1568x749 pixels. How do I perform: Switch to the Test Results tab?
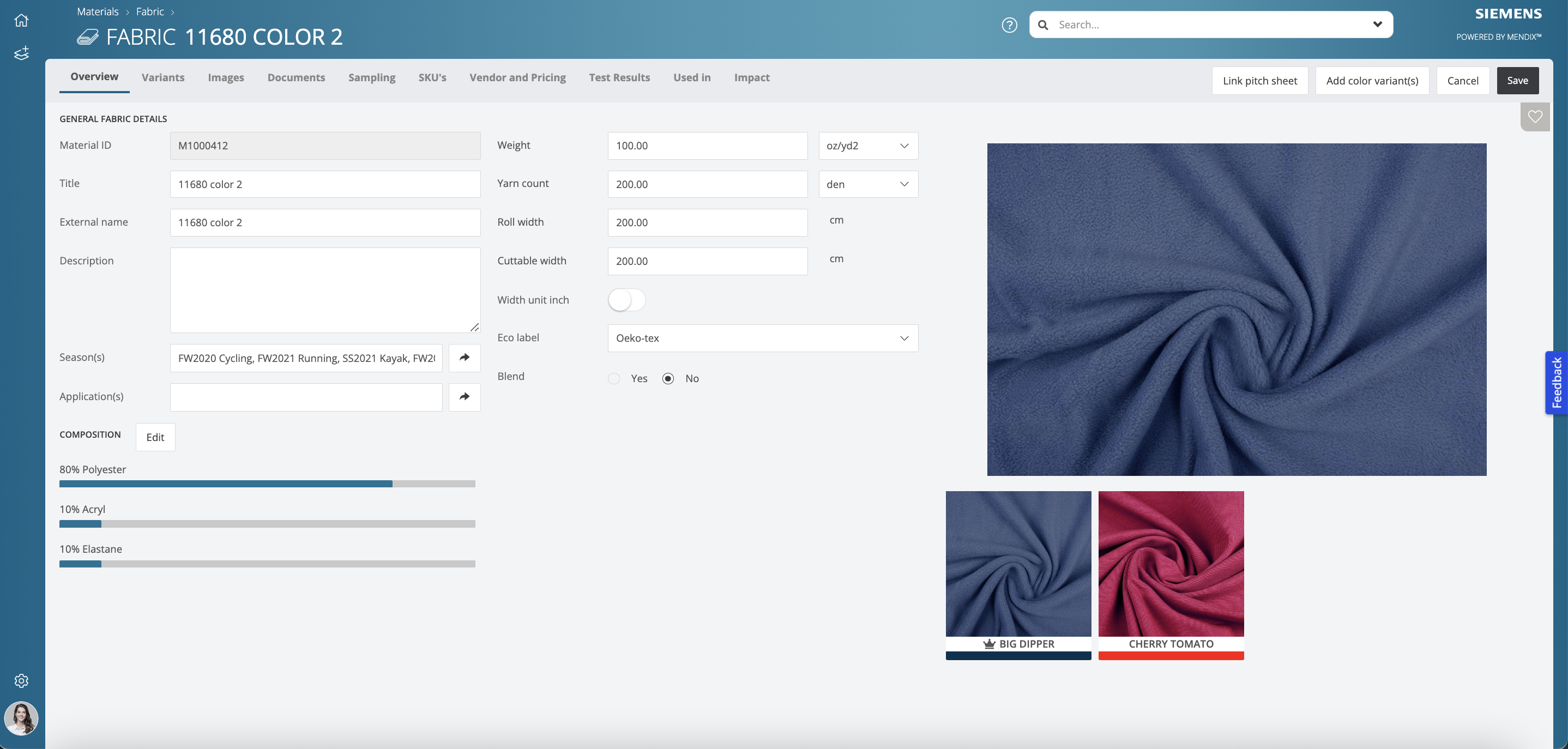click(619, 79)
